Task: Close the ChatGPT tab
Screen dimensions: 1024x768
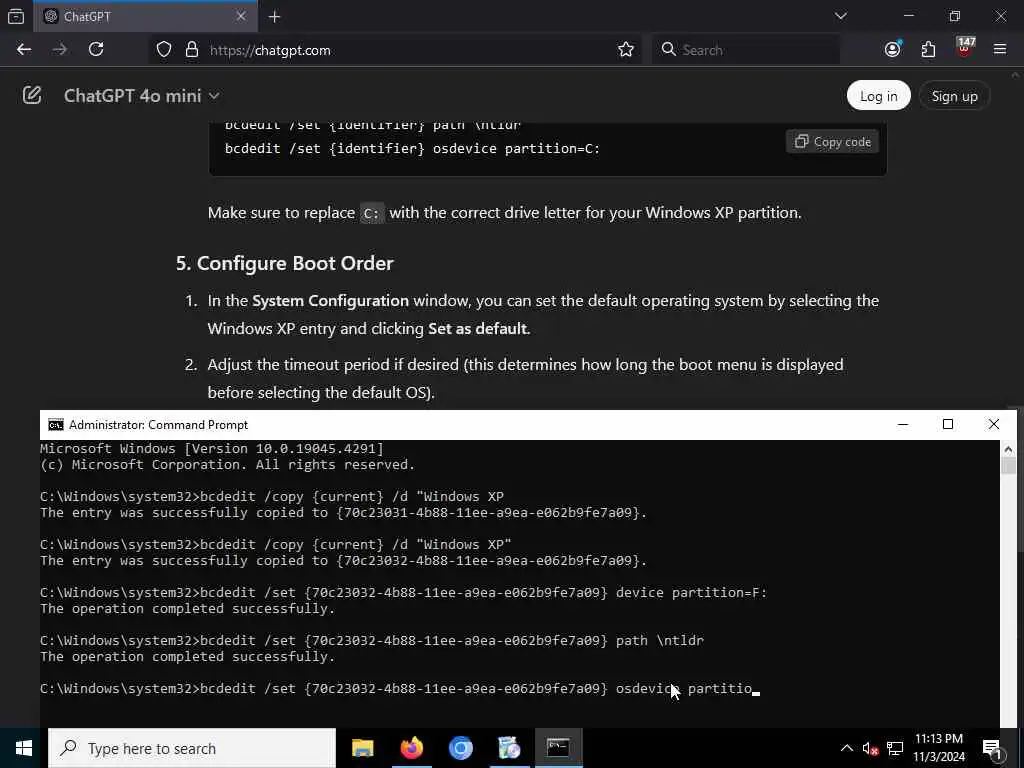Action: pyautogui.click(x=241, y=16)
